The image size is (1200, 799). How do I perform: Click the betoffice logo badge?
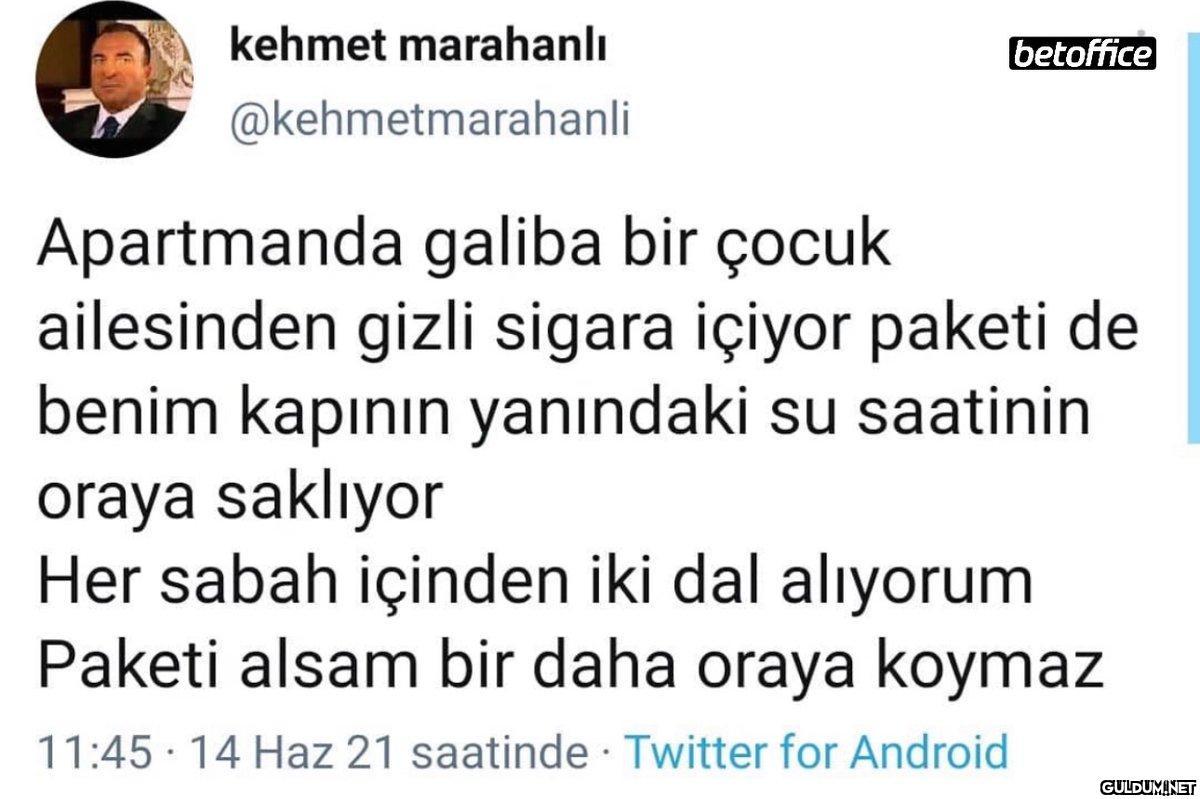point(1082,53)
